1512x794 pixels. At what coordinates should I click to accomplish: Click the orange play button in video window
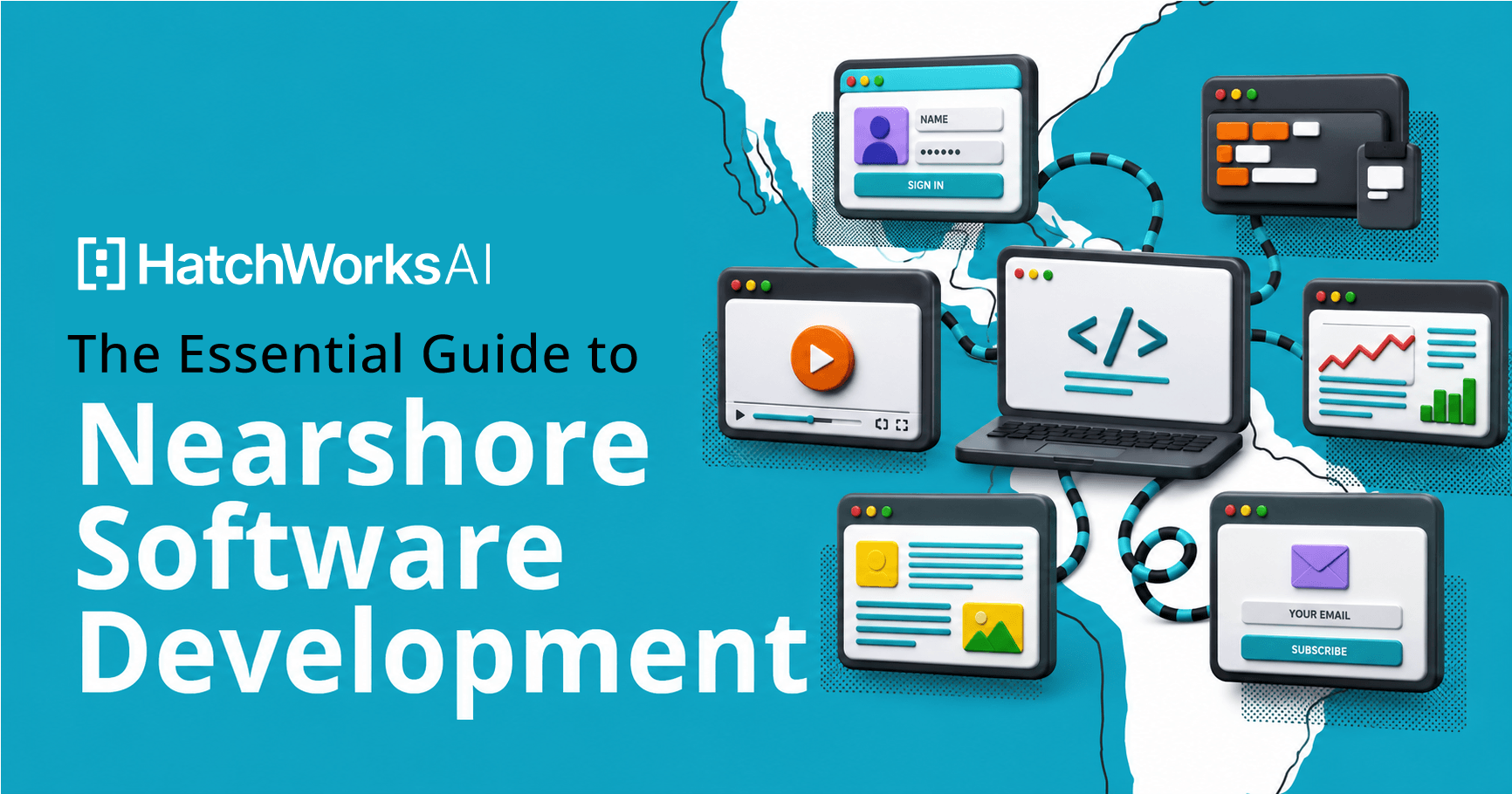(821, 358)
